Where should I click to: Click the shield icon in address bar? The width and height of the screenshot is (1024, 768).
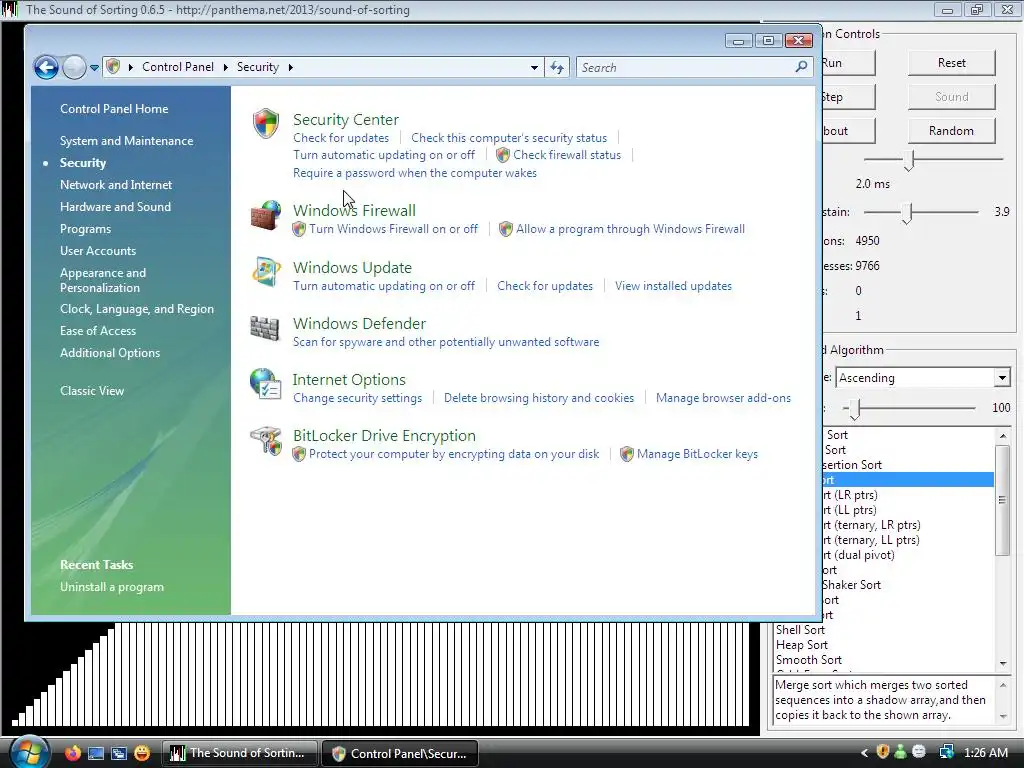(x=113, y=67)
